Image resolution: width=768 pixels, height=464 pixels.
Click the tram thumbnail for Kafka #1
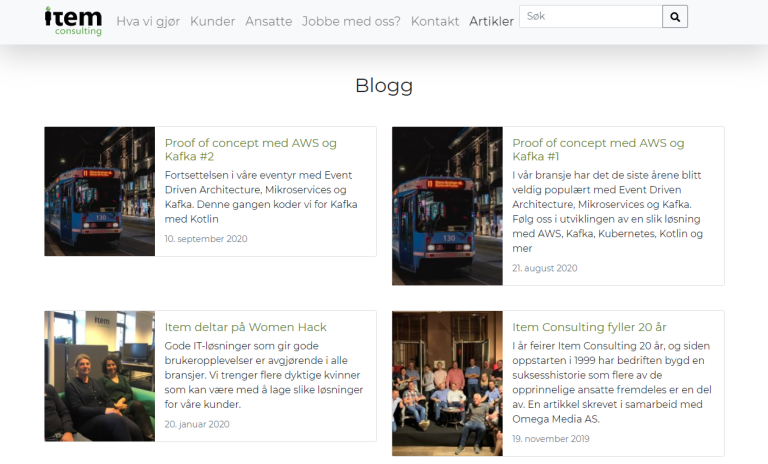[447, 206]
